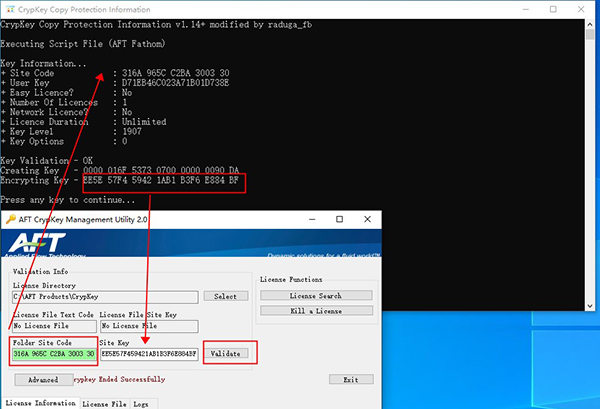This screenshot has height=409, width=600.
Task: Switch to the License File tab
Action: [x=104, y=404]
